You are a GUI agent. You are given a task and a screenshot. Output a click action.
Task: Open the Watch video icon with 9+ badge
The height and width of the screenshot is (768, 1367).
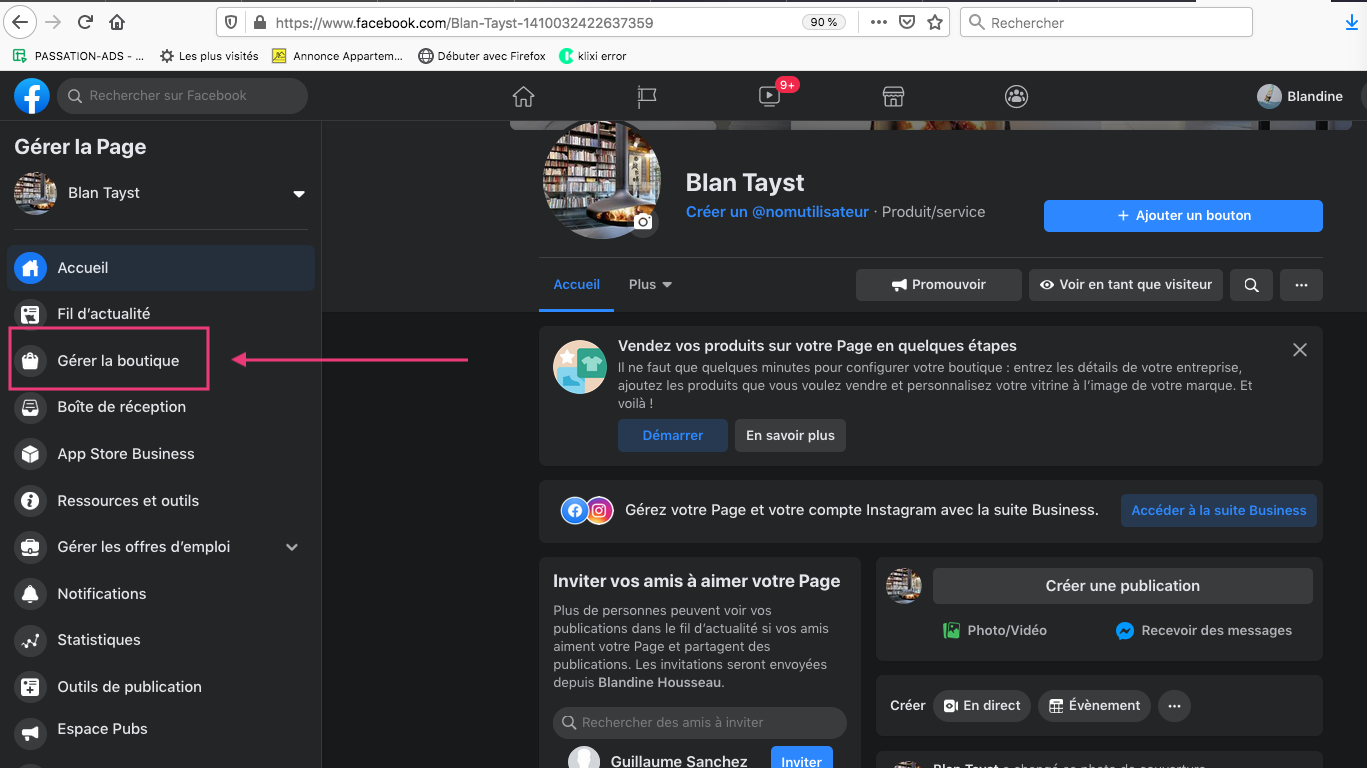771,95
